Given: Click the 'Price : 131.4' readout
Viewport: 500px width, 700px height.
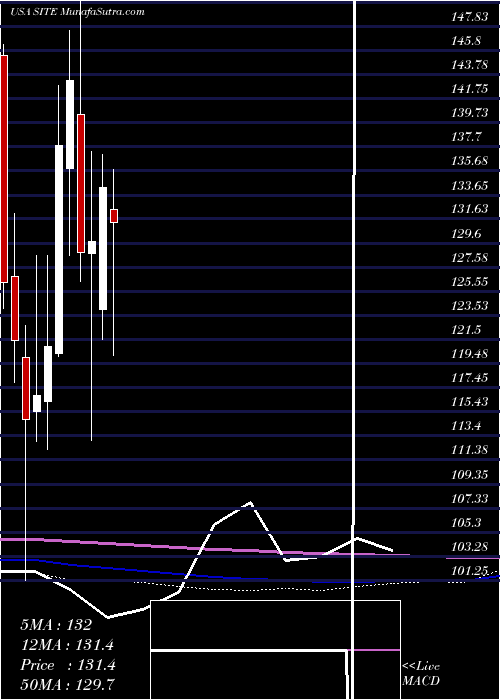Looking at the screenshot, I should [x=68, y=665].
